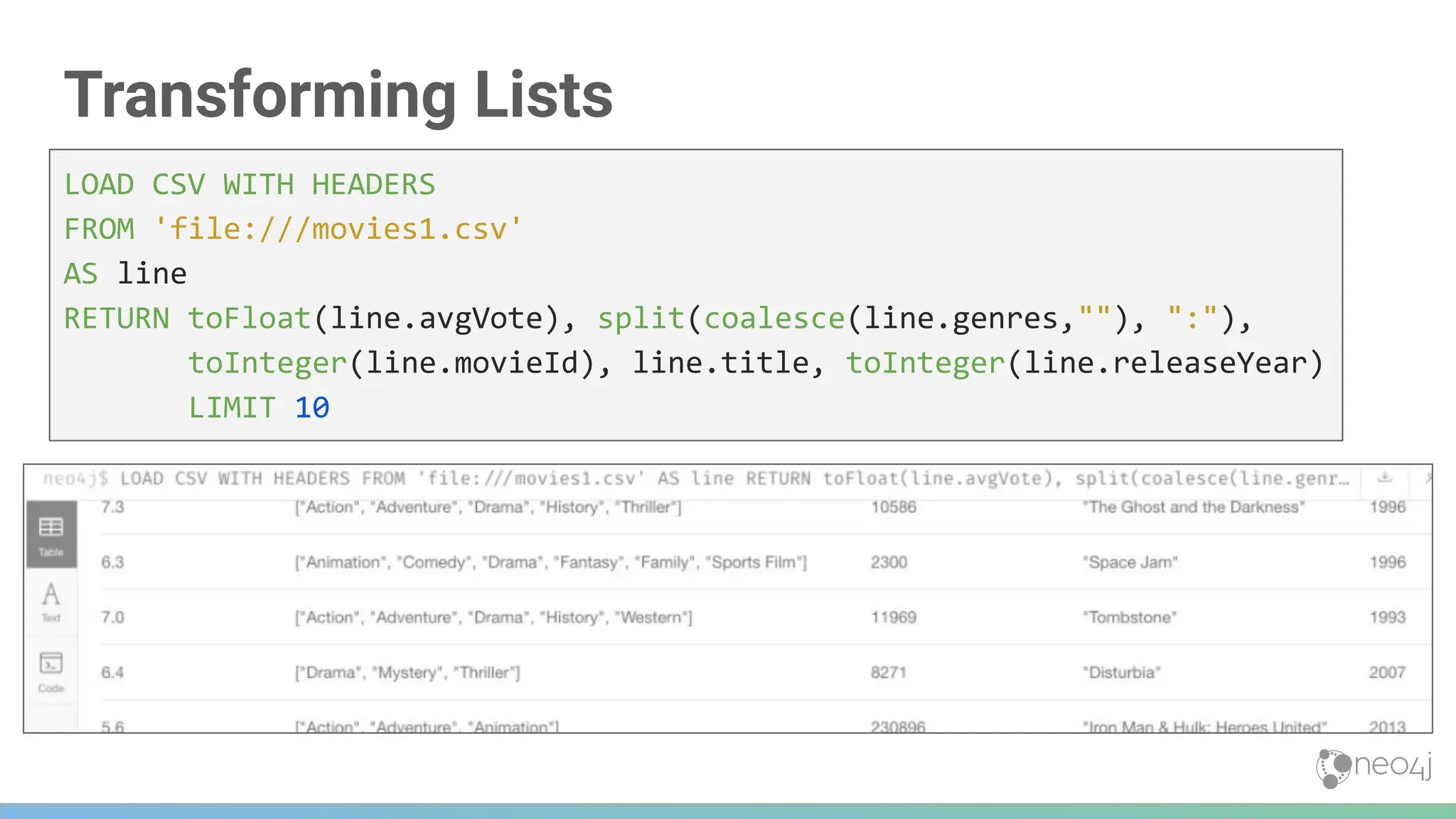Click movie ID 2300
The image size is (1456, 819).
tap(889, 562)
